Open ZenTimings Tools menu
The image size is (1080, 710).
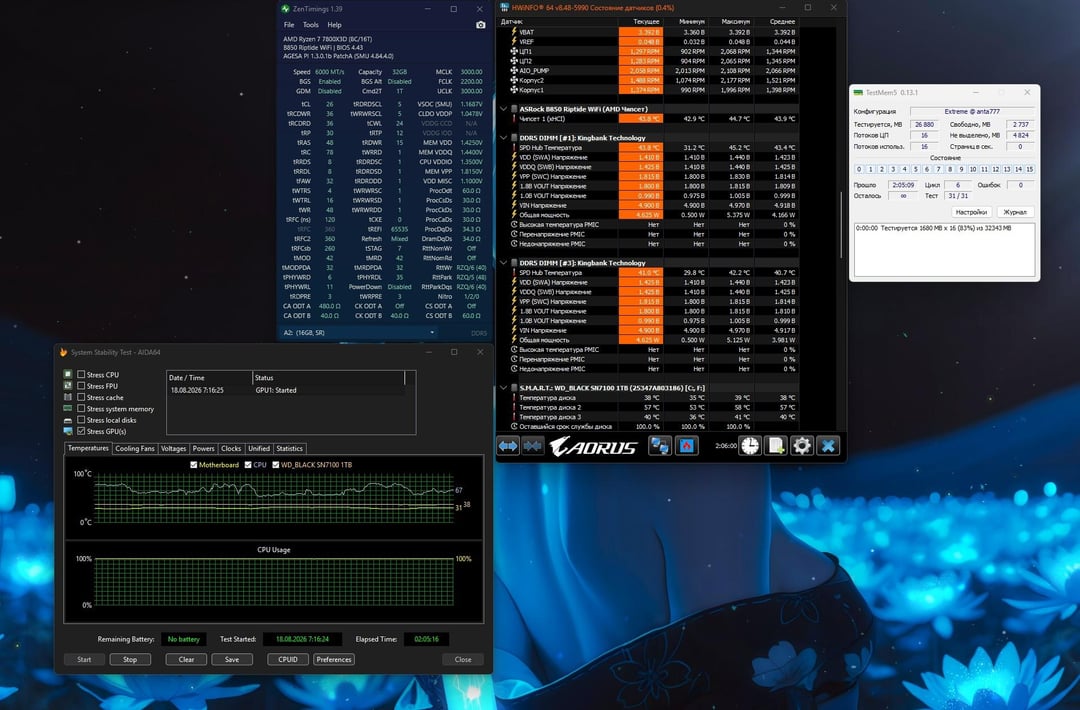point(311,25)
